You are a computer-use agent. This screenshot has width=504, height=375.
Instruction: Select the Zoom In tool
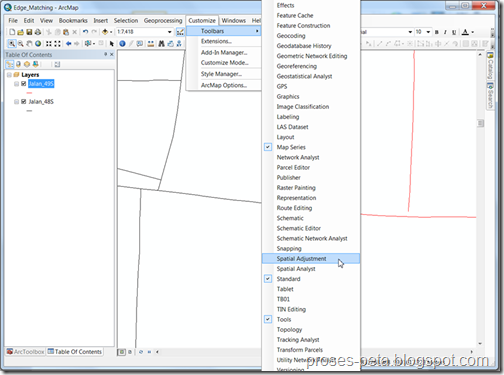tap(12, 44)
